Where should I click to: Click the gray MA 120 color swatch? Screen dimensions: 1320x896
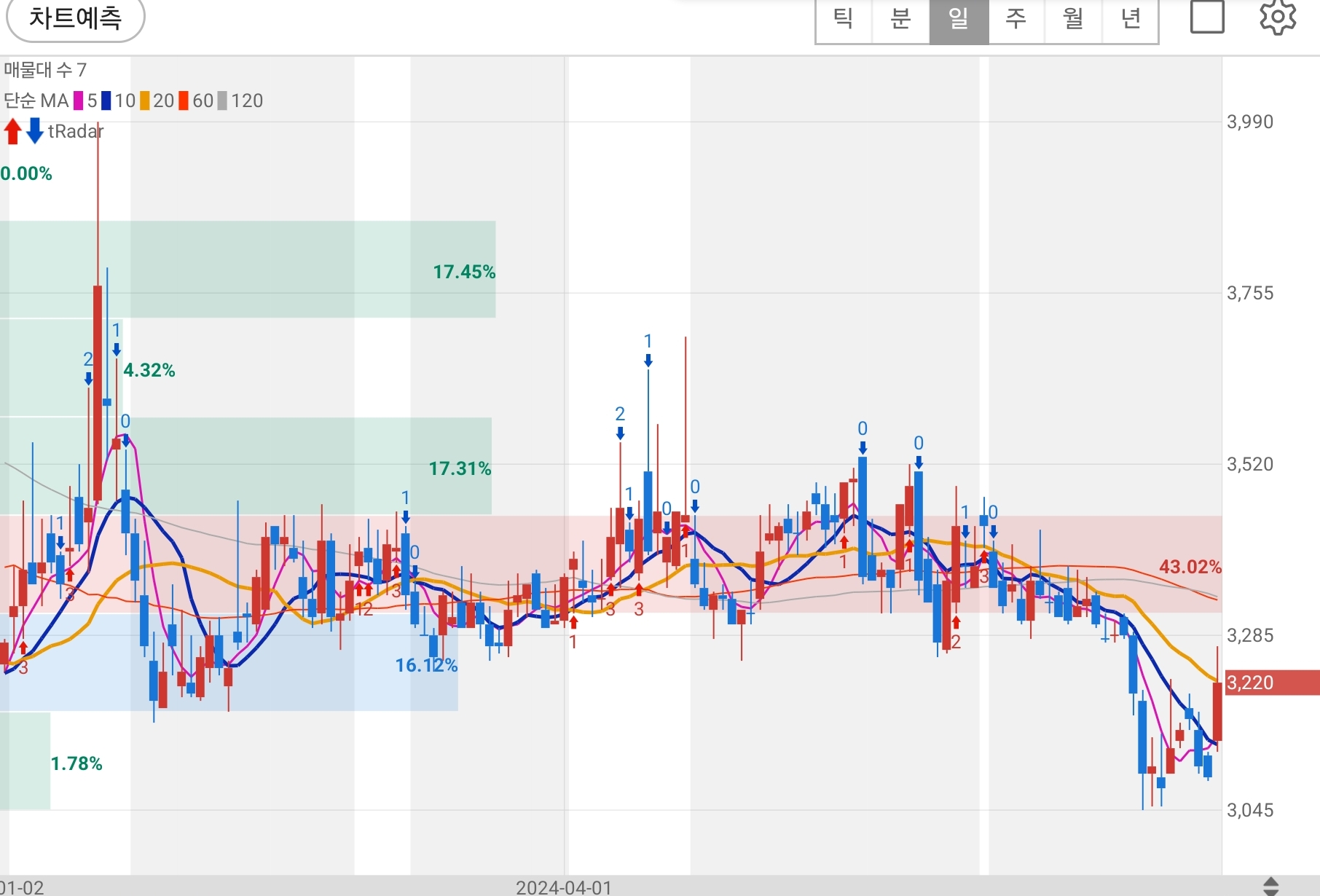[222, 101]
